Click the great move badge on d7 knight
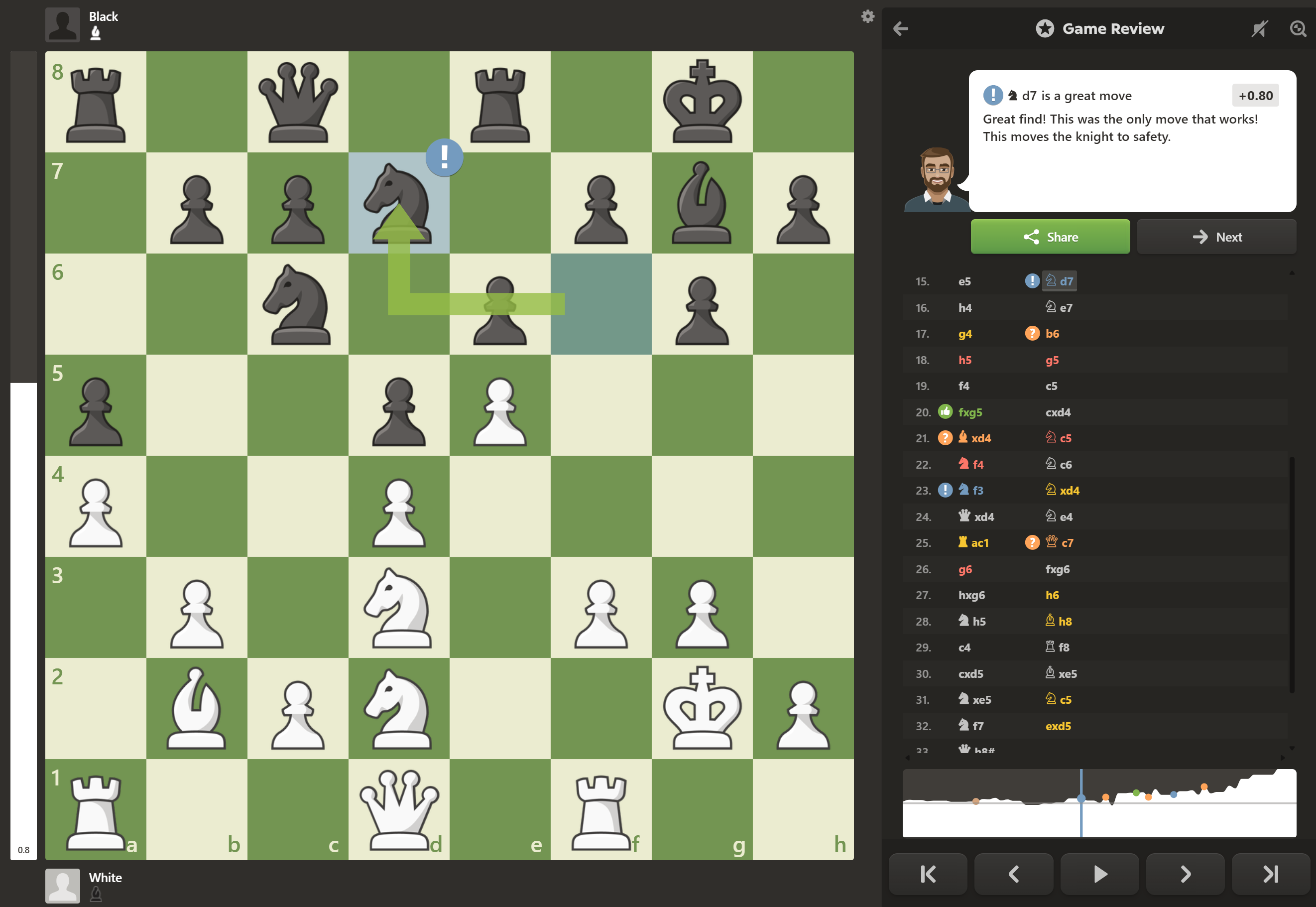This screenshot has height=907, width=1316. pyautogui.click(x=444, y=157)
